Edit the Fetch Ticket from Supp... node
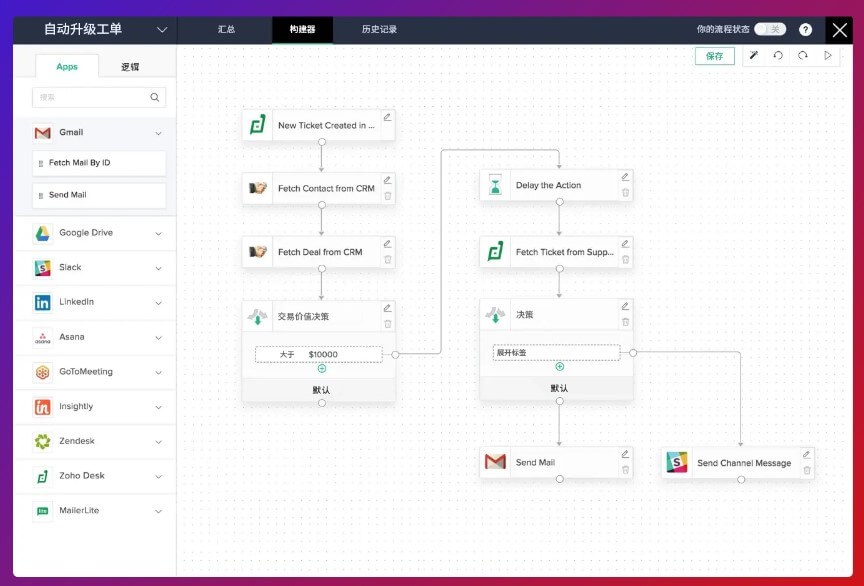The width and height of the screenshot is (864, 586). point(625,244)
